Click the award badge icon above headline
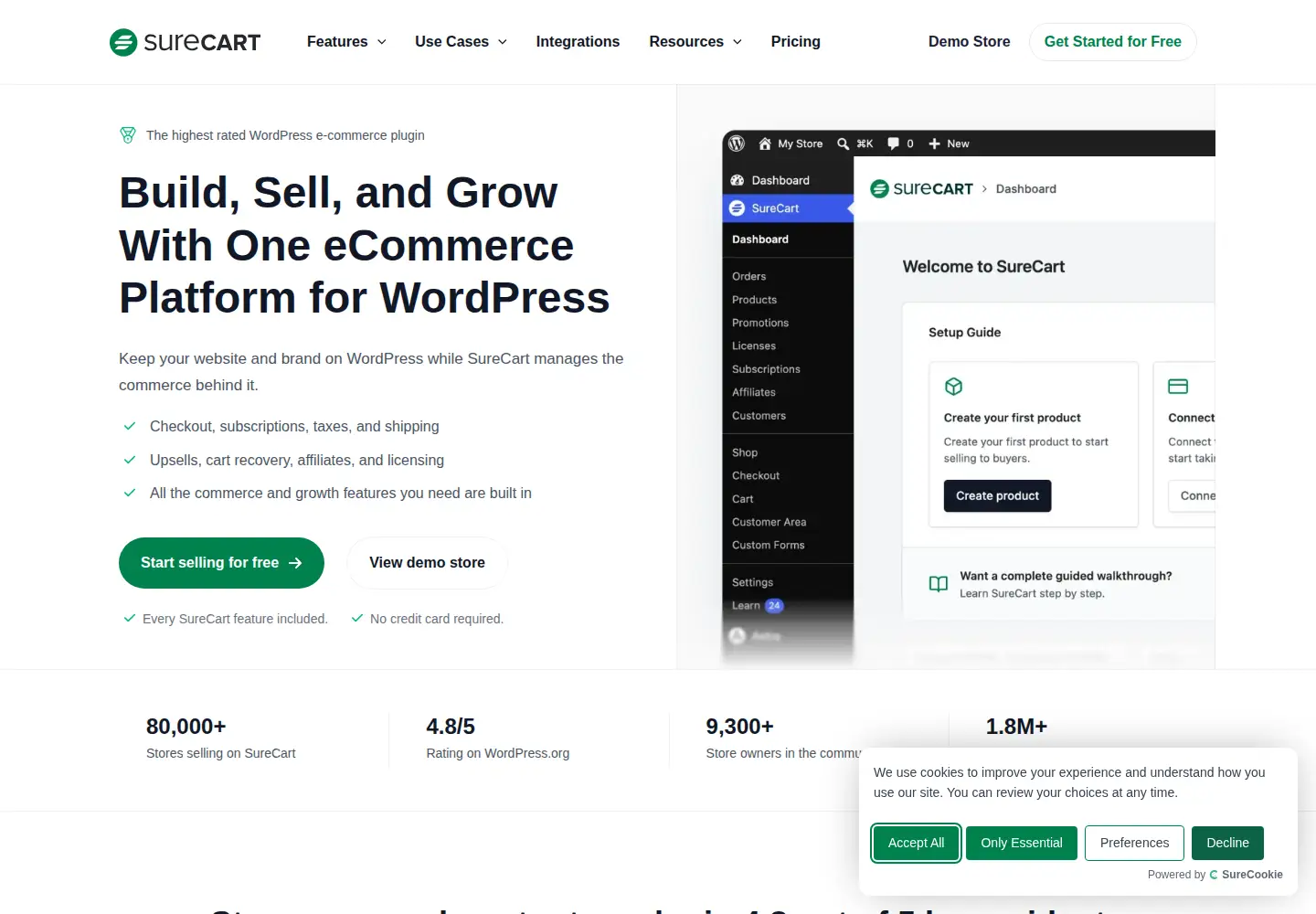This screenshot has height=914, width=1316. click(128, 135)
